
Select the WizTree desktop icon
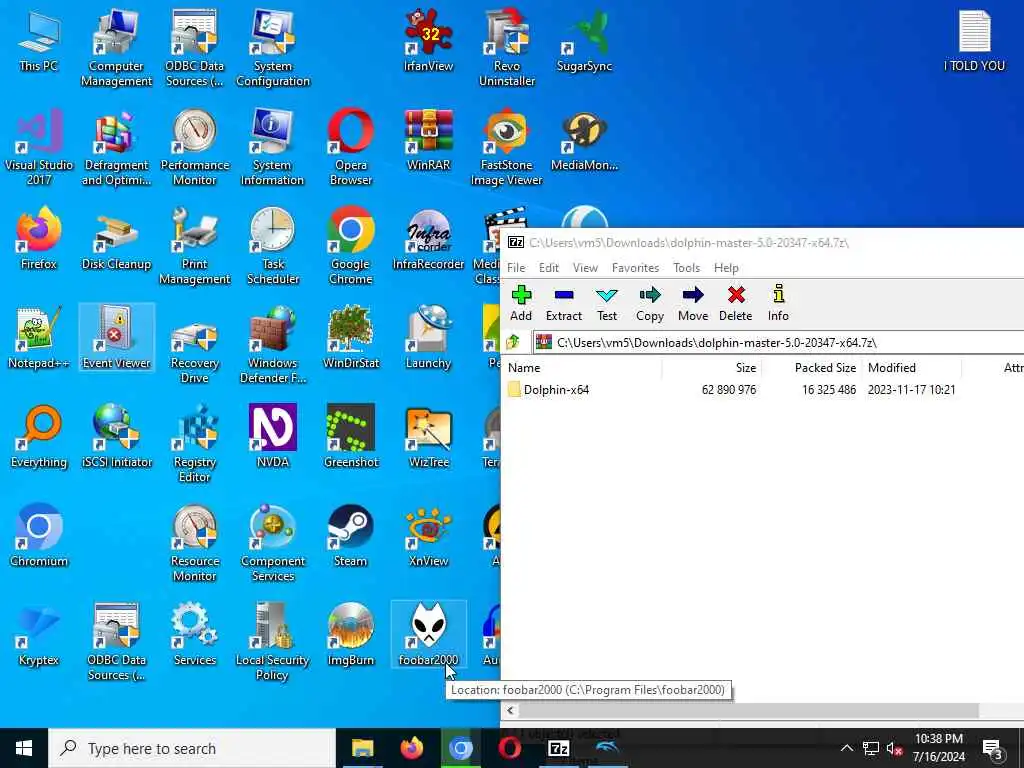click(x=428, y=437)
